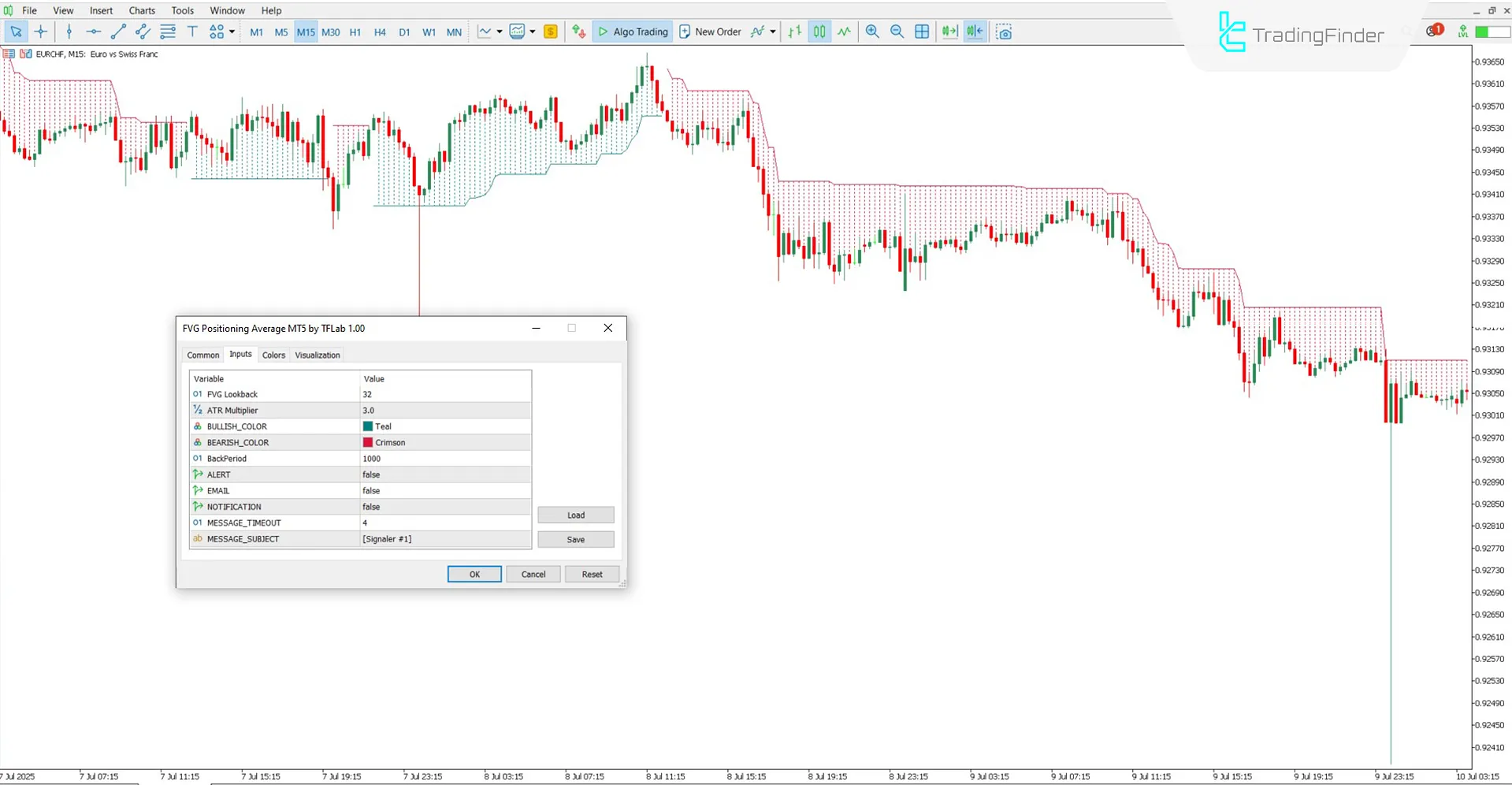The height and width of the screenshot is (785, 1512).
Task: Switch to the Colors tab
Action: coord(273,355)
